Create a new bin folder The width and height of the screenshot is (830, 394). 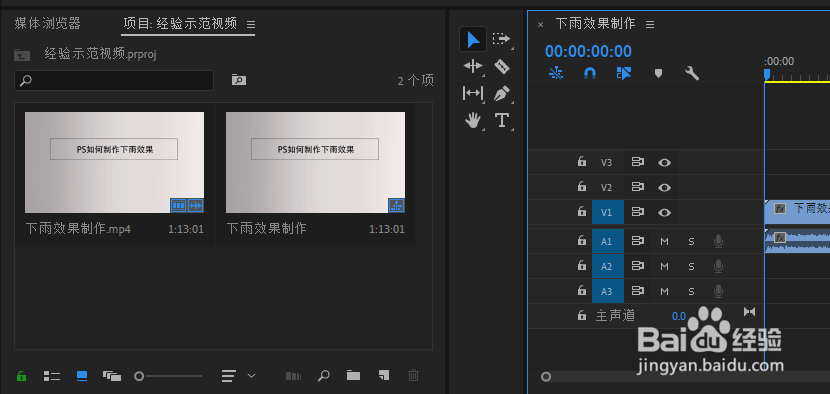(x=353, y=375)
